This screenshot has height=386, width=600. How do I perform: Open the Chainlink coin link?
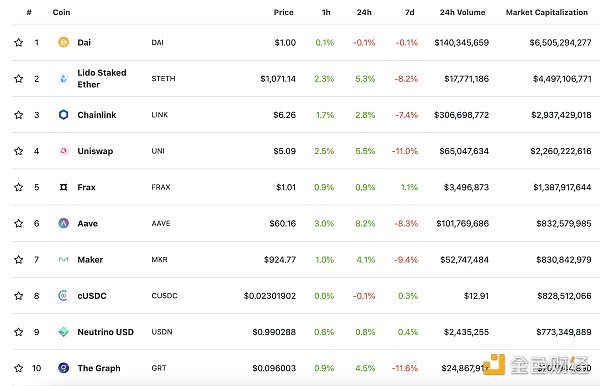(97, 115)
